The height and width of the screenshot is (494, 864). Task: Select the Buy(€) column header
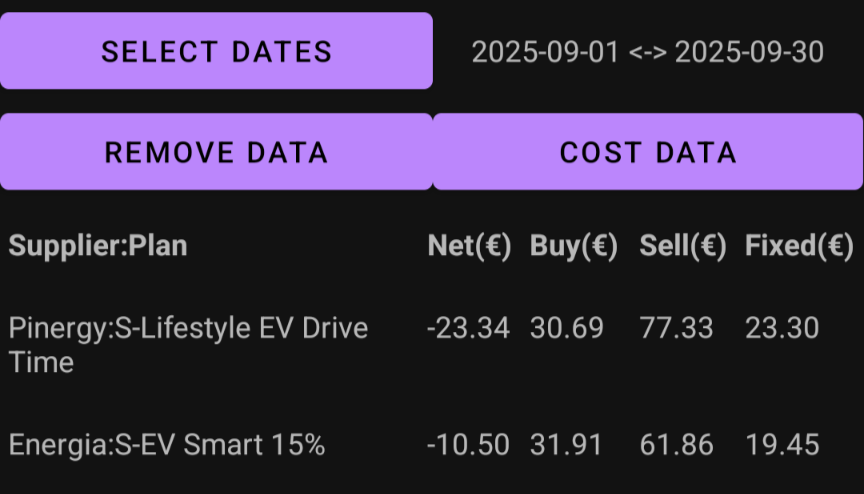[x=573, y=245]
